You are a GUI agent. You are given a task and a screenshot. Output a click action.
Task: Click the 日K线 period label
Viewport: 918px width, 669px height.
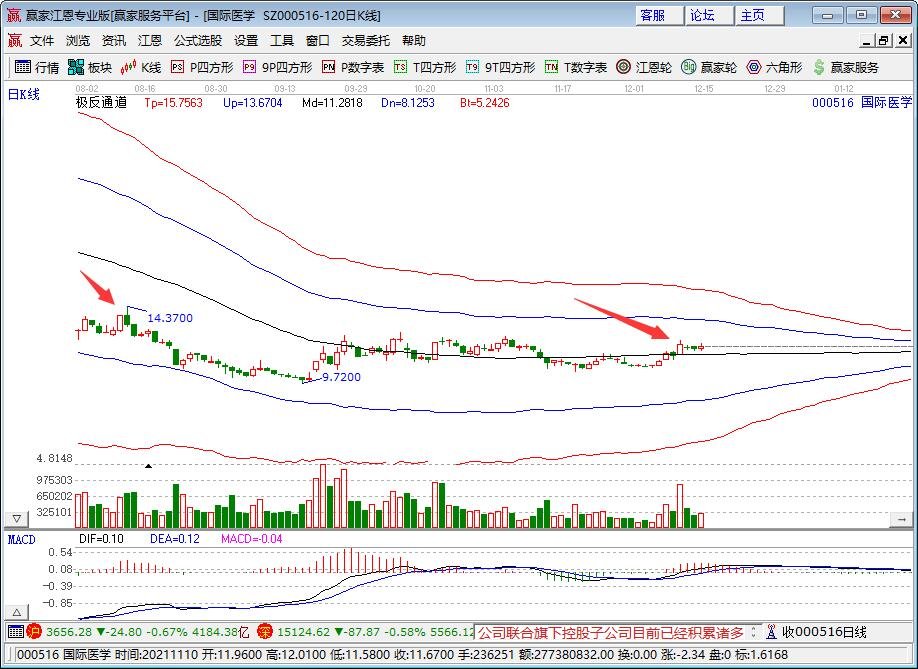pos(24,94)
